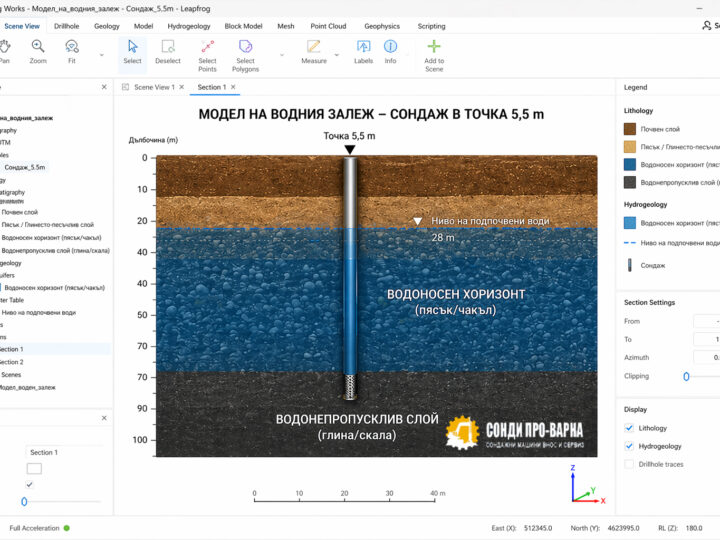Open the Scene View ribbon tab
720x540 pixels.
[22, 26]
